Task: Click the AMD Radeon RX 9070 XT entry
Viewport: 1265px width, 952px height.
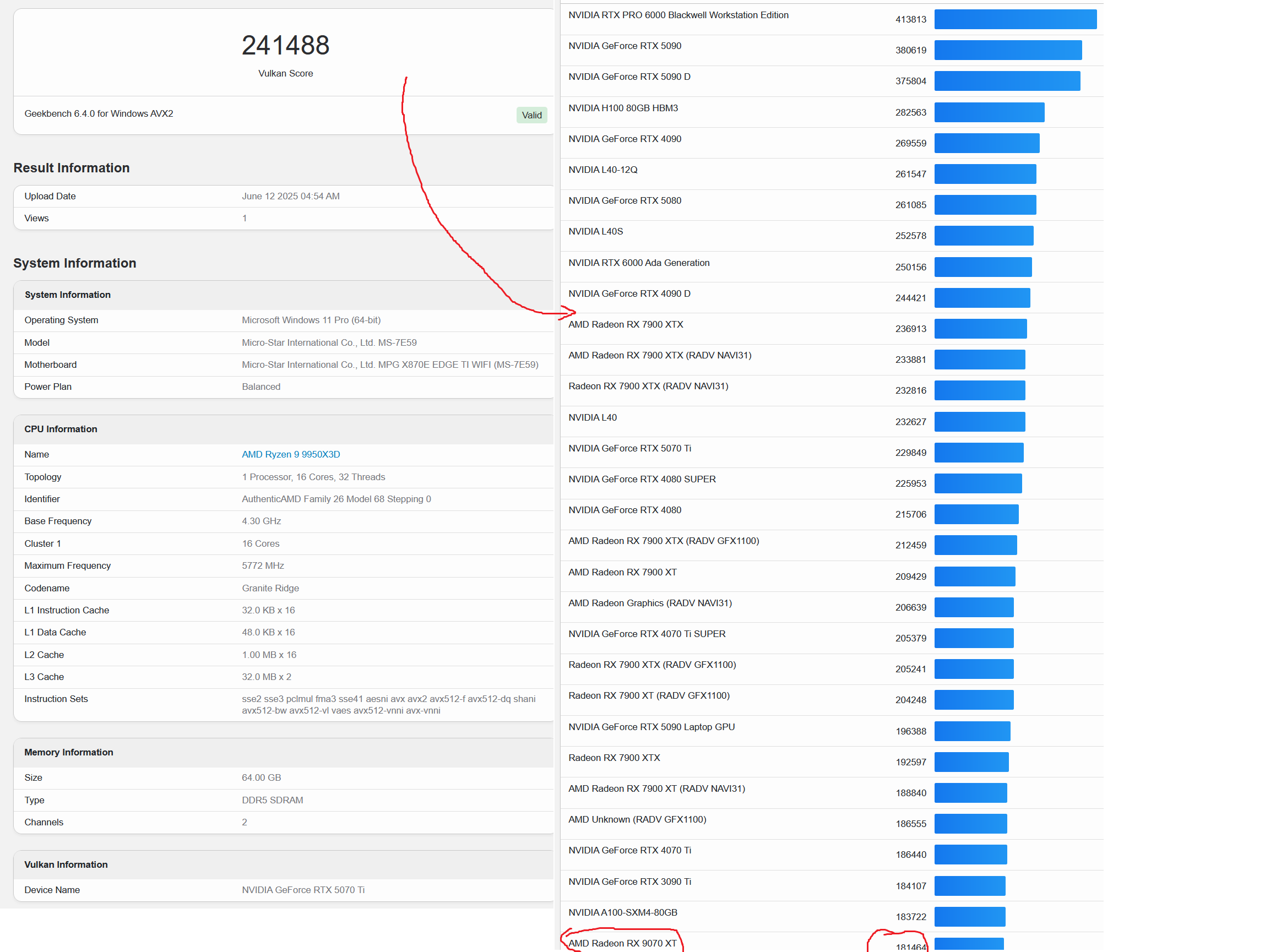Action: [x=622, y=943]
